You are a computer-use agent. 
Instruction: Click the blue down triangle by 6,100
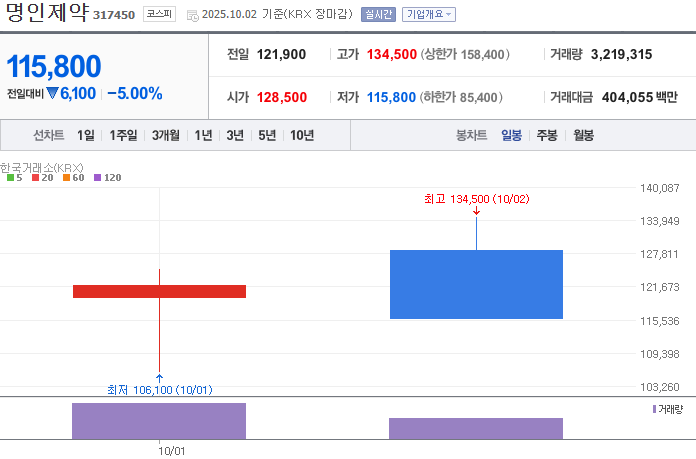[x=52, y=93]
